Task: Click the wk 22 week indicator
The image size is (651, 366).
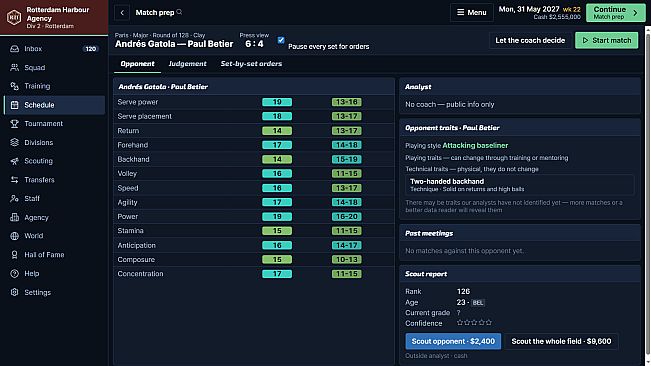Action: [x=572, y=9]
